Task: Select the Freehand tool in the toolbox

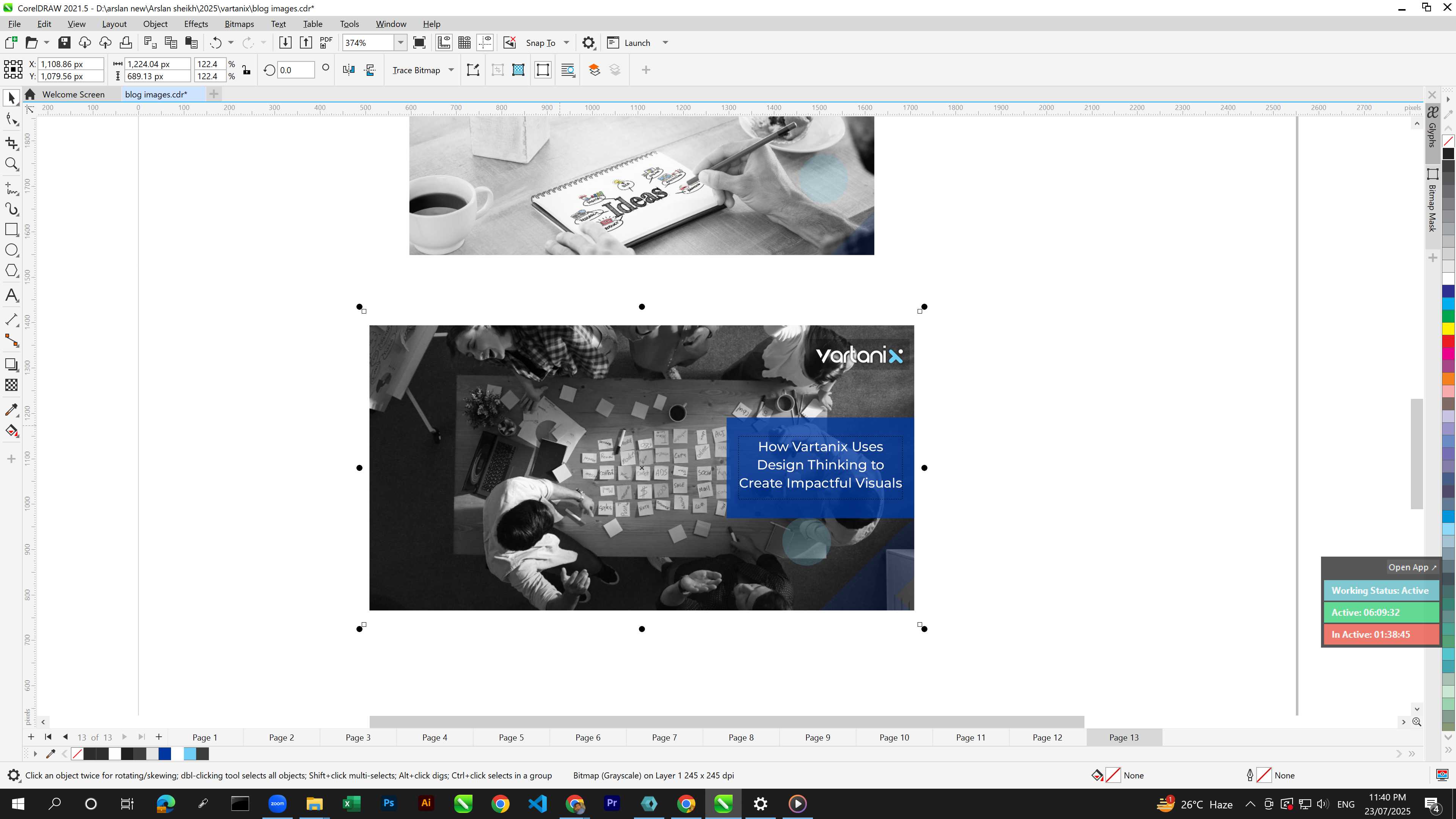Action: coord(11,188)
